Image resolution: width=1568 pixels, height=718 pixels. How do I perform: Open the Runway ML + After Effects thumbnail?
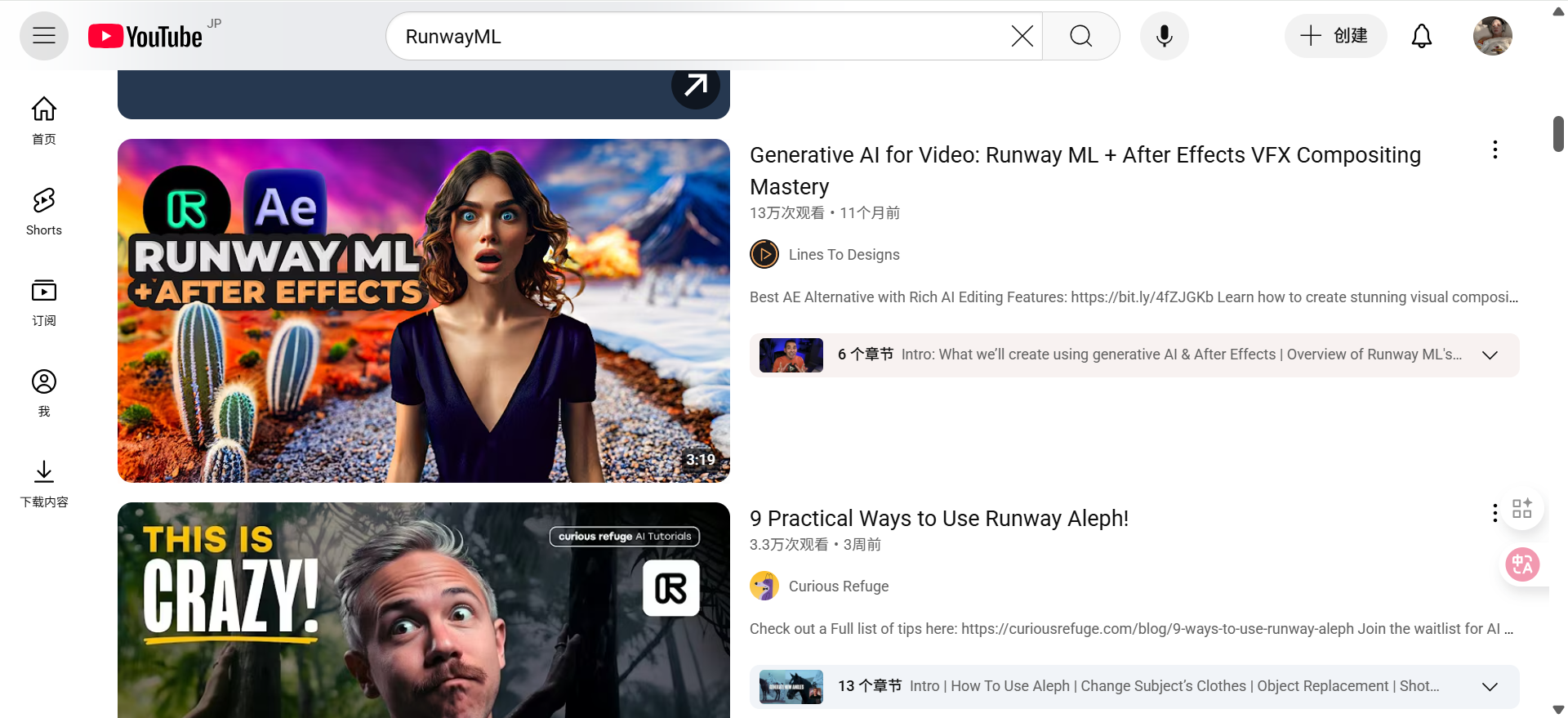pyautogui.click(x=424, y=310)
